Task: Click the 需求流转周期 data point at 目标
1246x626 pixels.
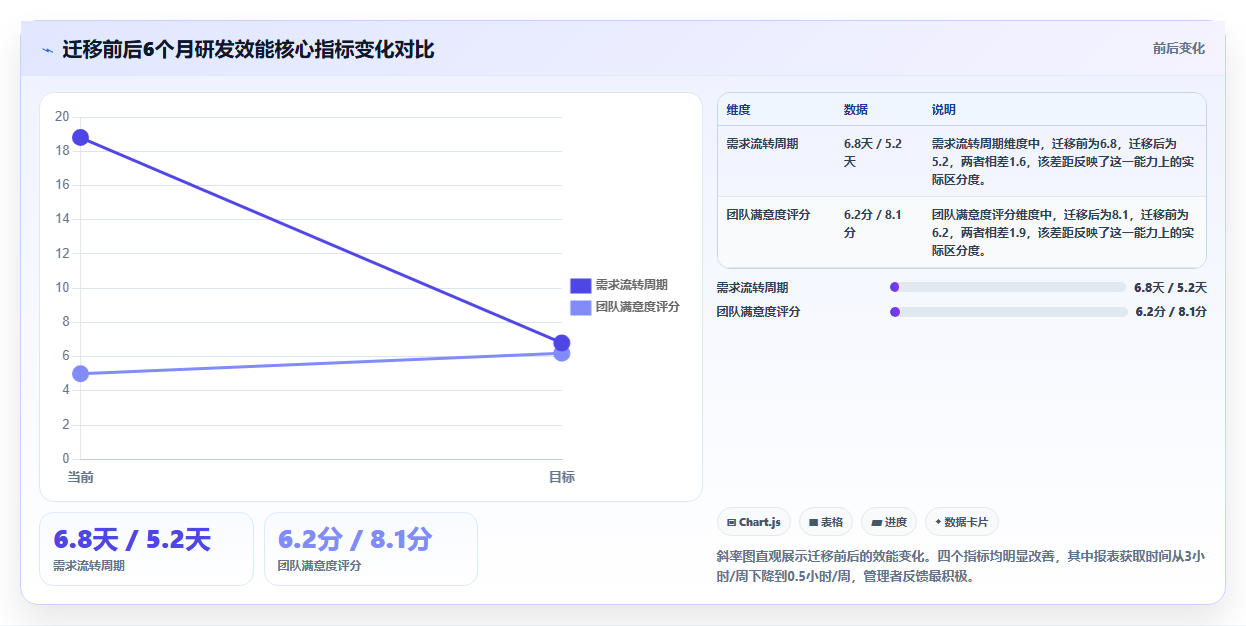Action: 562,343
